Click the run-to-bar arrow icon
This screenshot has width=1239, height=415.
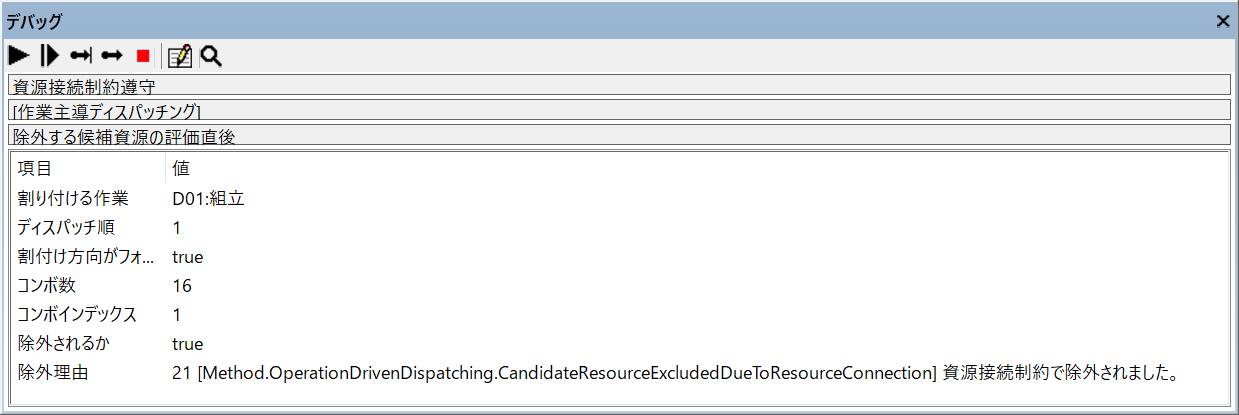[x=81, y=56]
